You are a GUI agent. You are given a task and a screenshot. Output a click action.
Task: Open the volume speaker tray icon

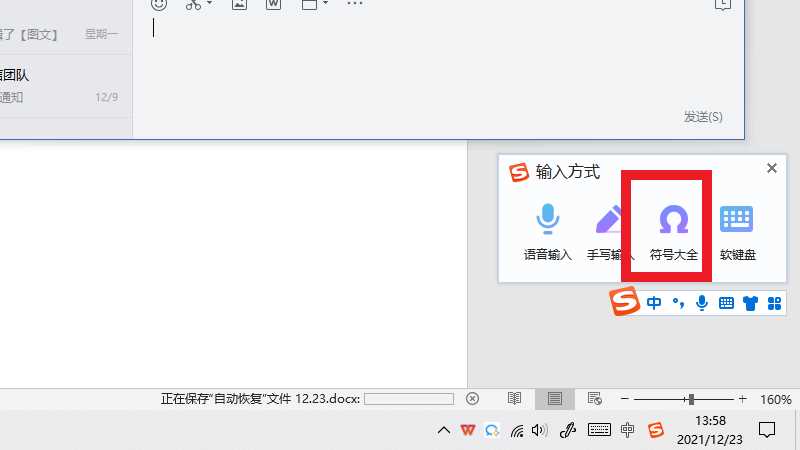(539, 431)
